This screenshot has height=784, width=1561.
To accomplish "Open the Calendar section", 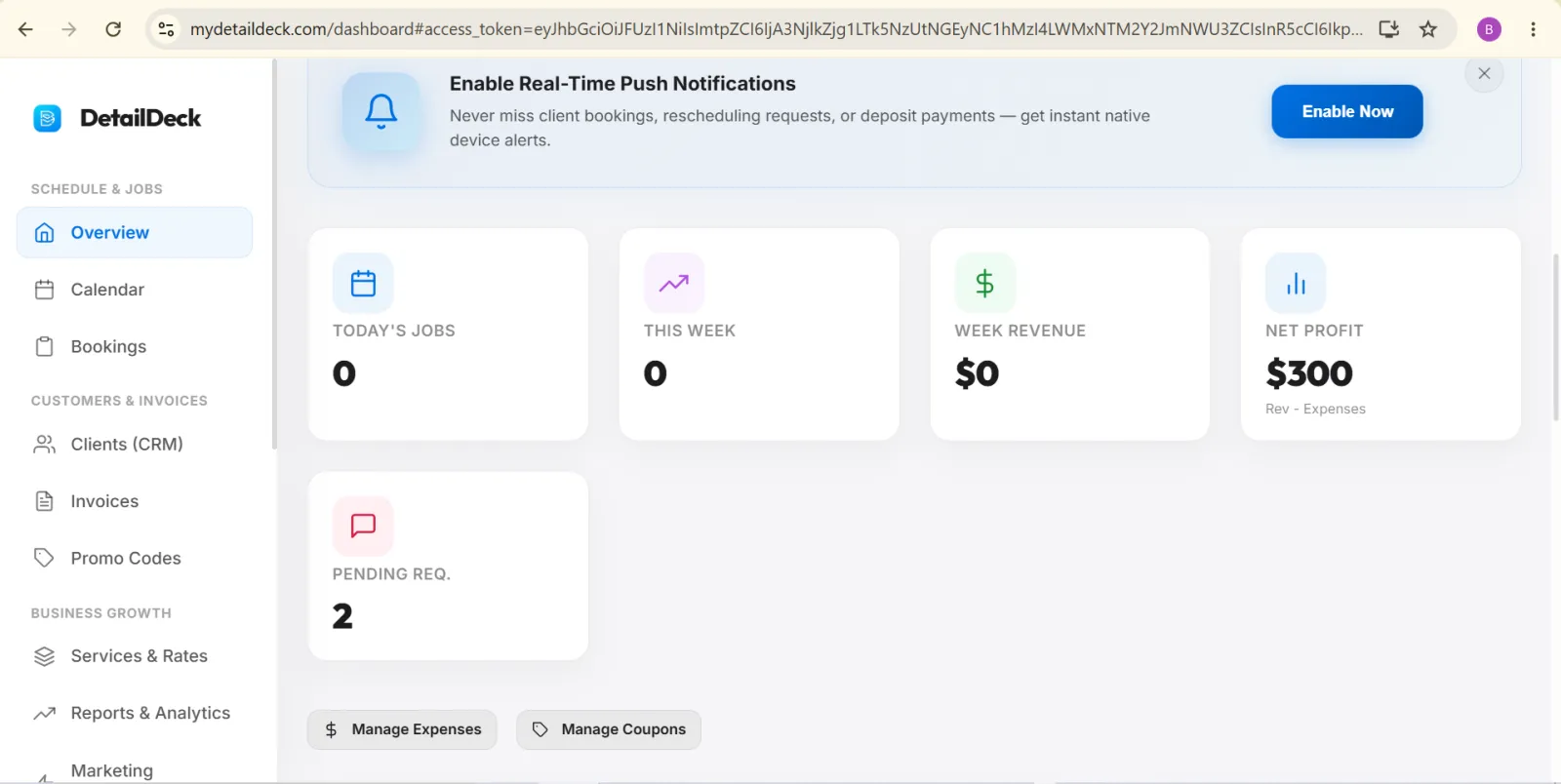I will coord(135,290).
